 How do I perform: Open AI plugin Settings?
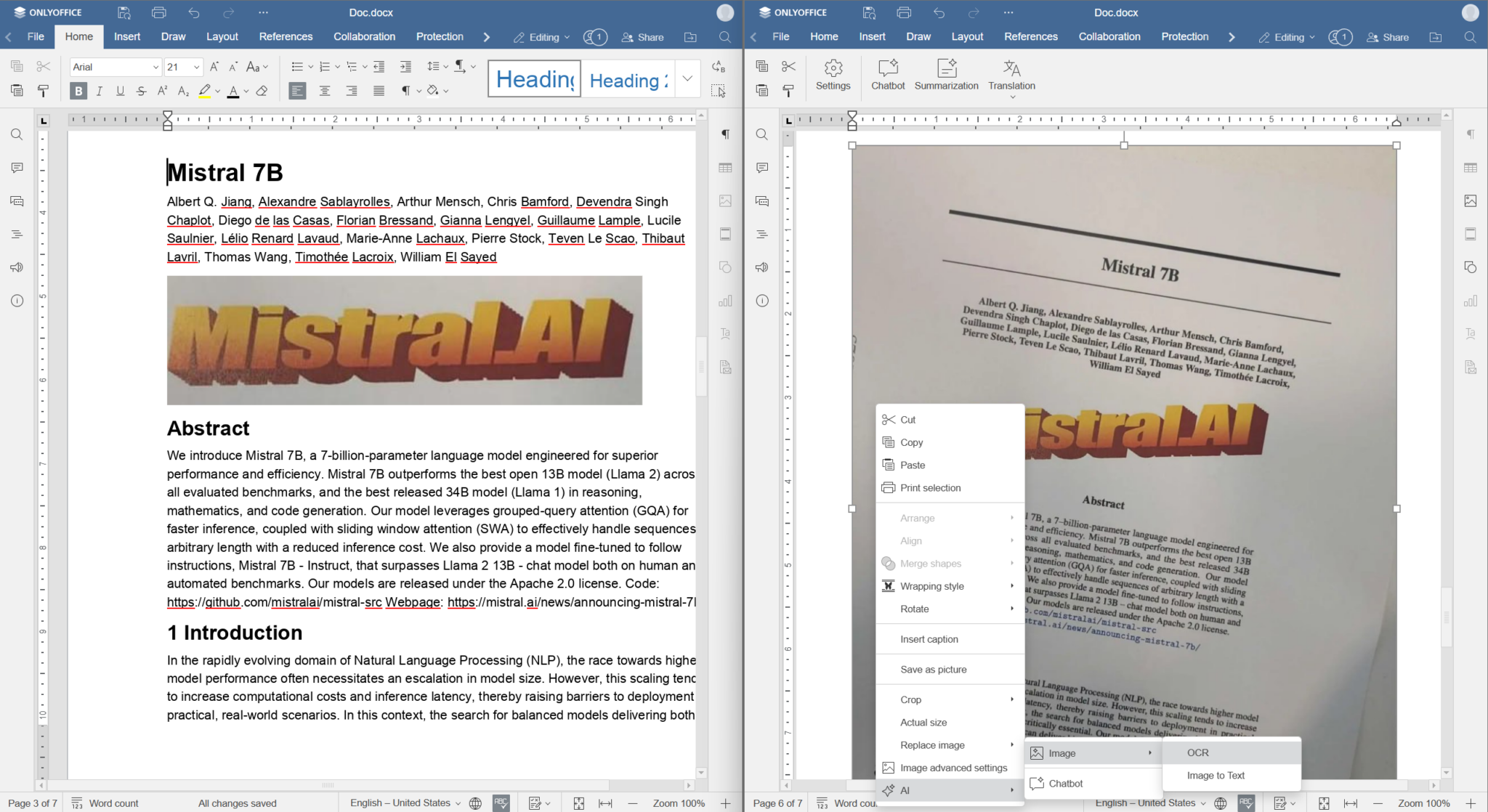point(833,76)
